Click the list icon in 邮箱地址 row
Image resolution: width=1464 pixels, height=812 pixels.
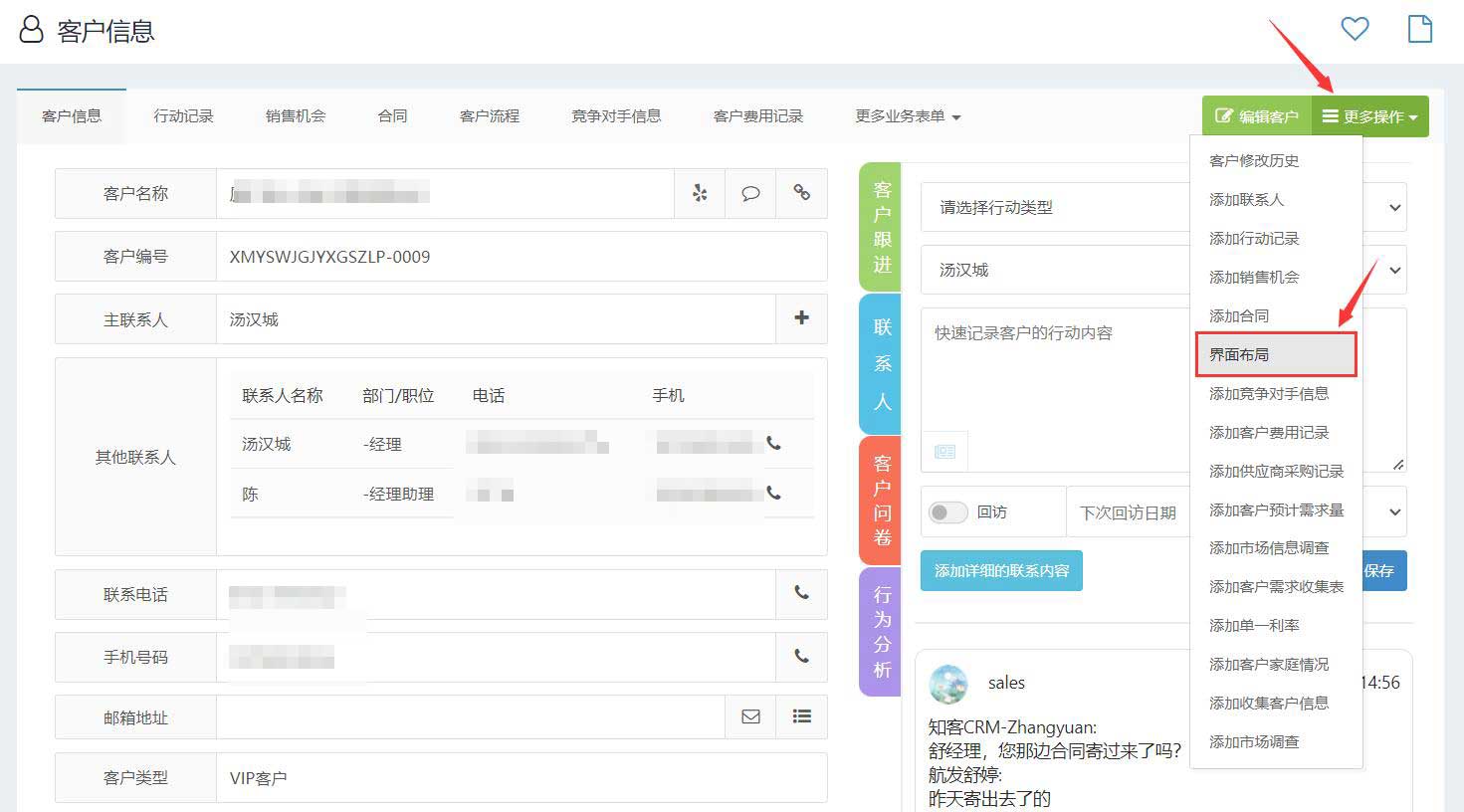tap(801, 716)
